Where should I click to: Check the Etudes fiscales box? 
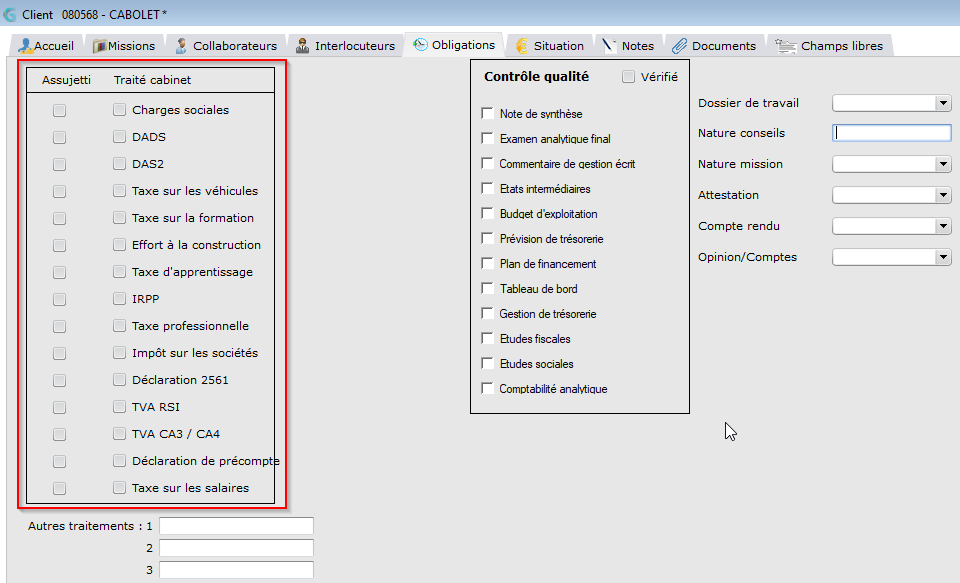point(487,339)
